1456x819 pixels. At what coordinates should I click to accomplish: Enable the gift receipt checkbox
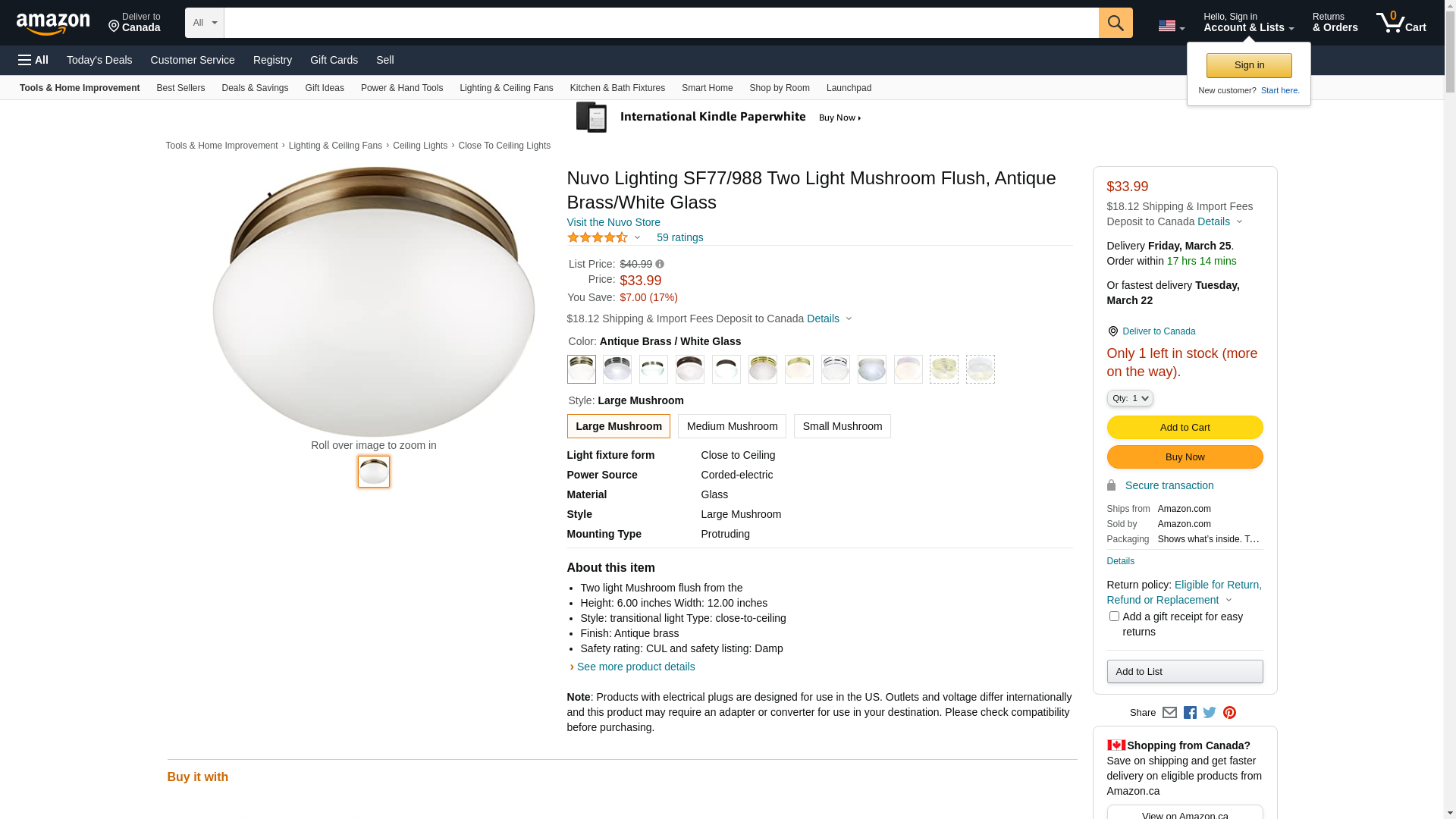(x=1114, y=617)
